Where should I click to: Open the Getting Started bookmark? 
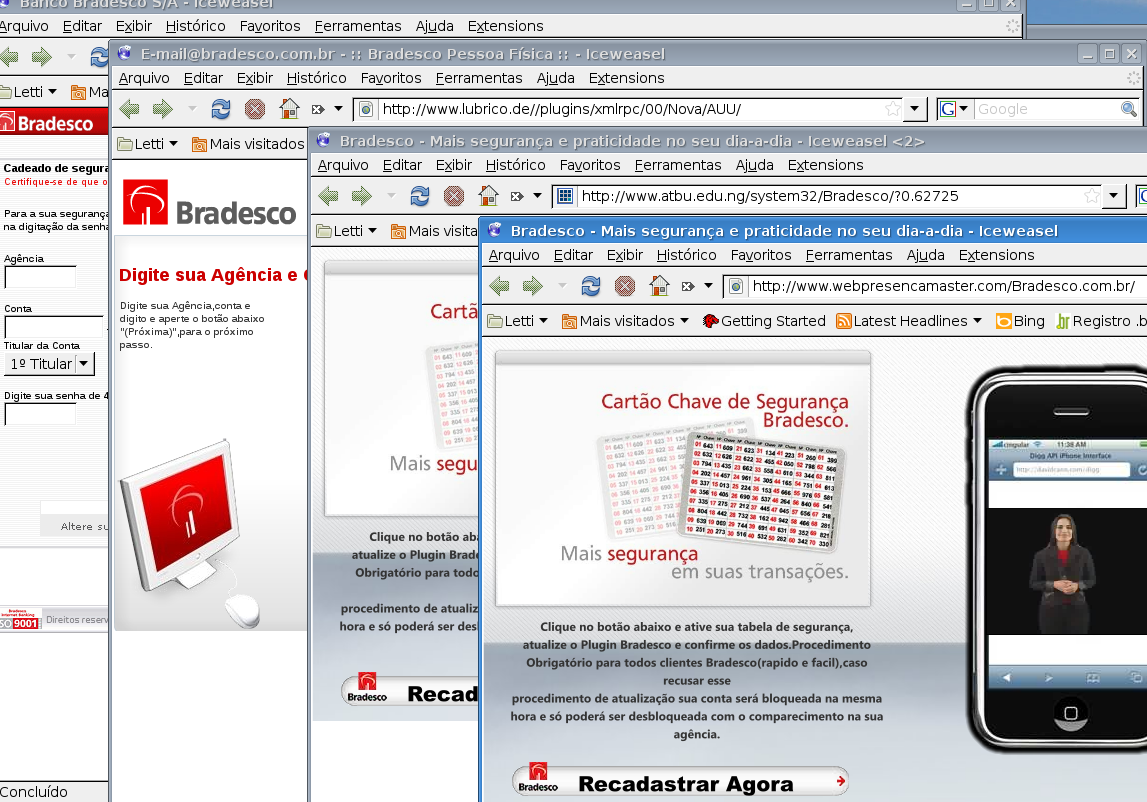pyautogui.click(x=764, y=321)
